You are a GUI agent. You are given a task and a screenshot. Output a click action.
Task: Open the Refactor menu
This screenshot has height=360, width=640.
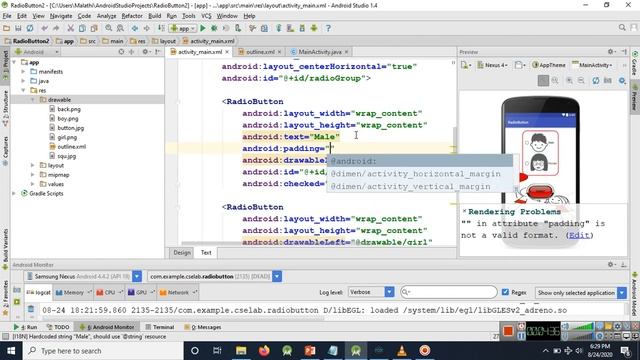point(132,16)
